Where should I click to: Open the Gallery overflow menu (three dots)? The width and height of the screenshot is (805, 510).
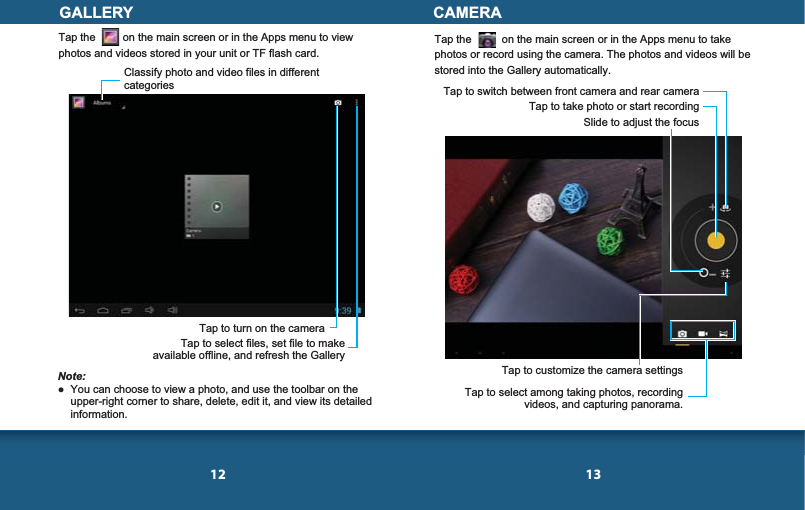[x=357, y=103]
